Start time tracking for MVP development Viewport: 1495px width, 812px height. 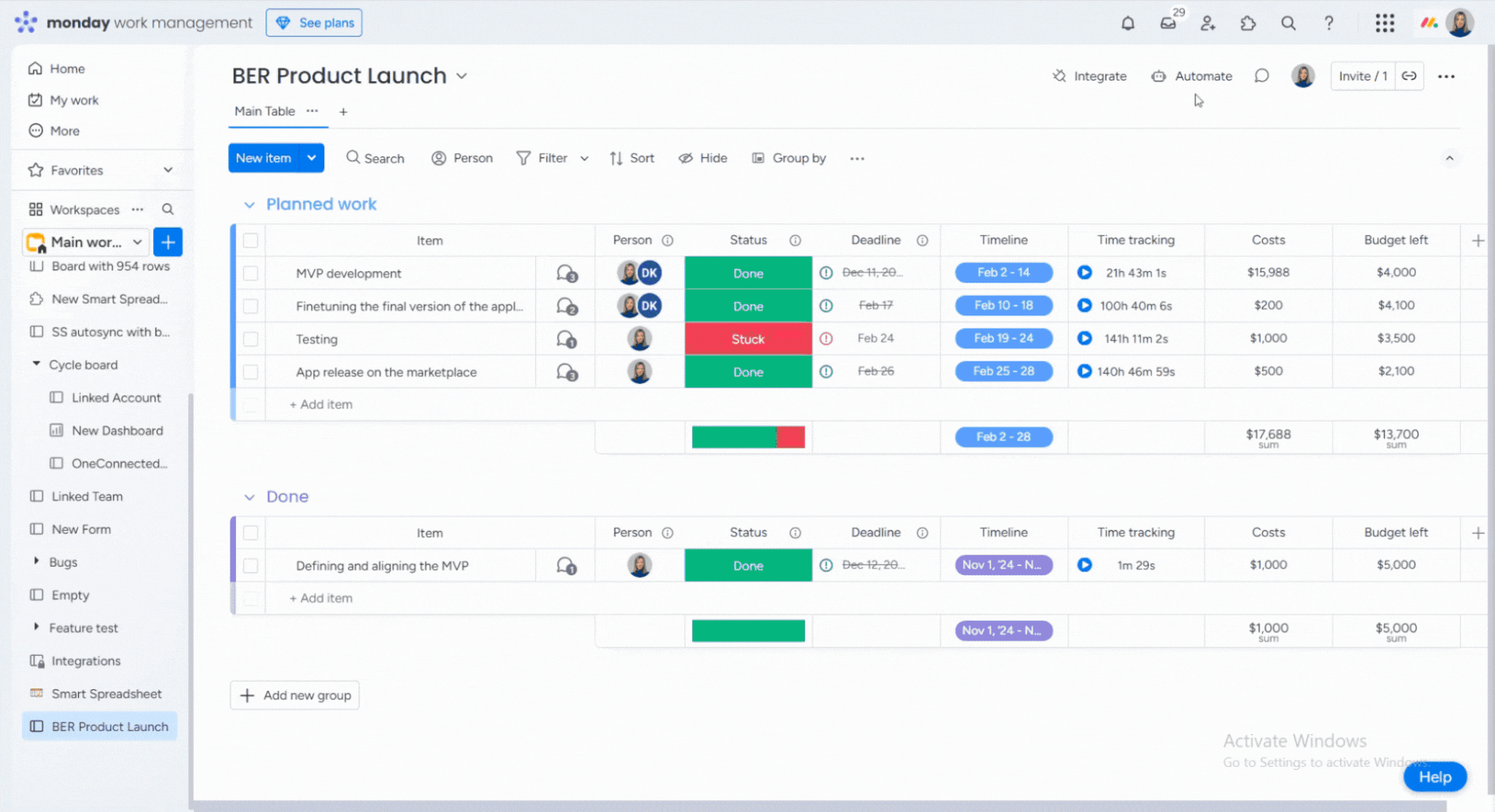pos(1084,272)
